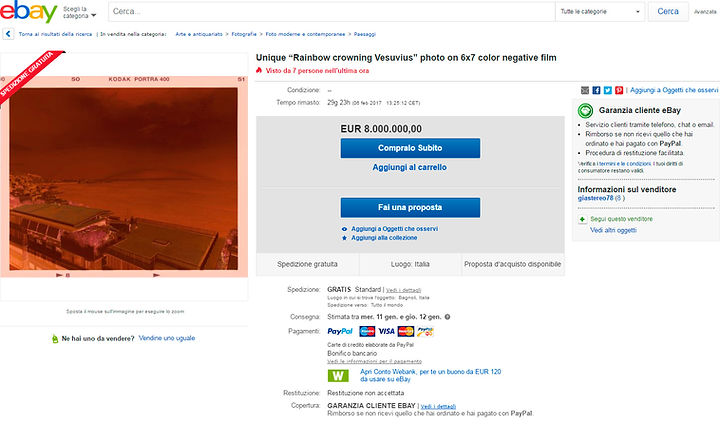
Task: Go back using the blue arrow icon
Action: (x=8, y=34)
